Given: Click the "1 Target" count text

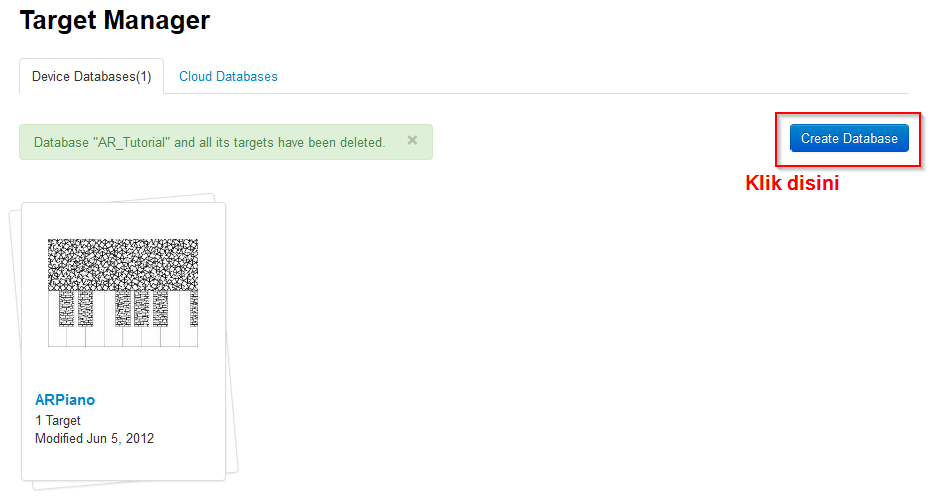Looking at the screenshot, I should 58,421.
